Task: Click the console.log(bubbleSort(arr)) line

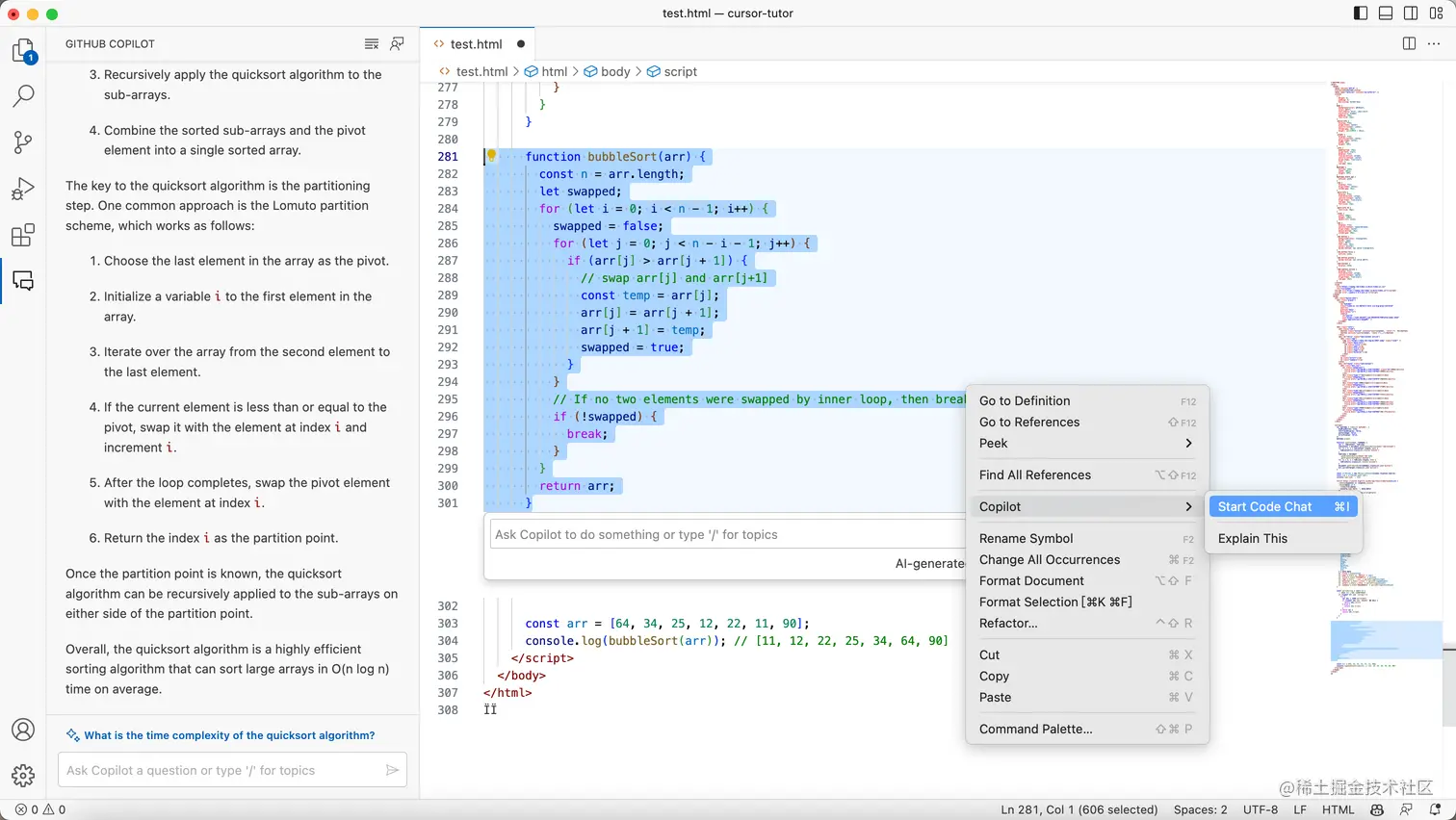Action: 737,641
